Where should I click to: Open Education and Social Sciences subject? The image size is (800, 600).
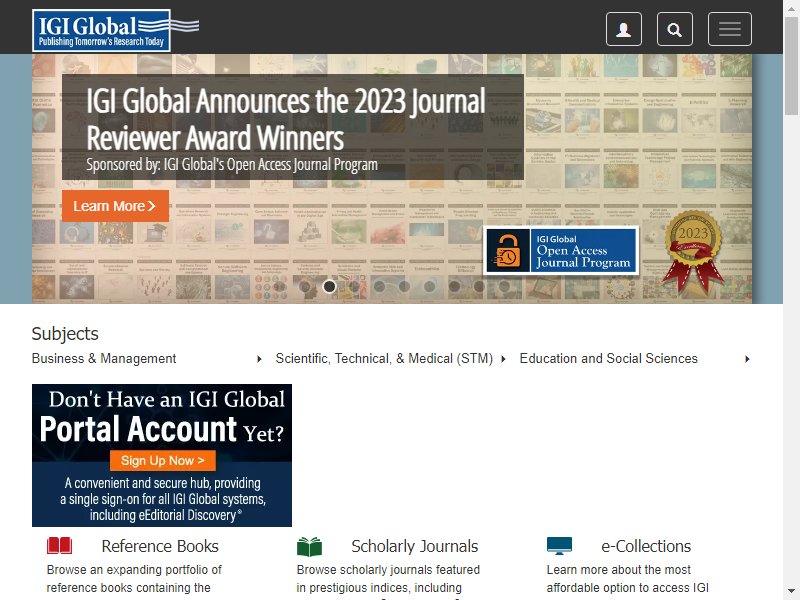[x=608, y=359]
